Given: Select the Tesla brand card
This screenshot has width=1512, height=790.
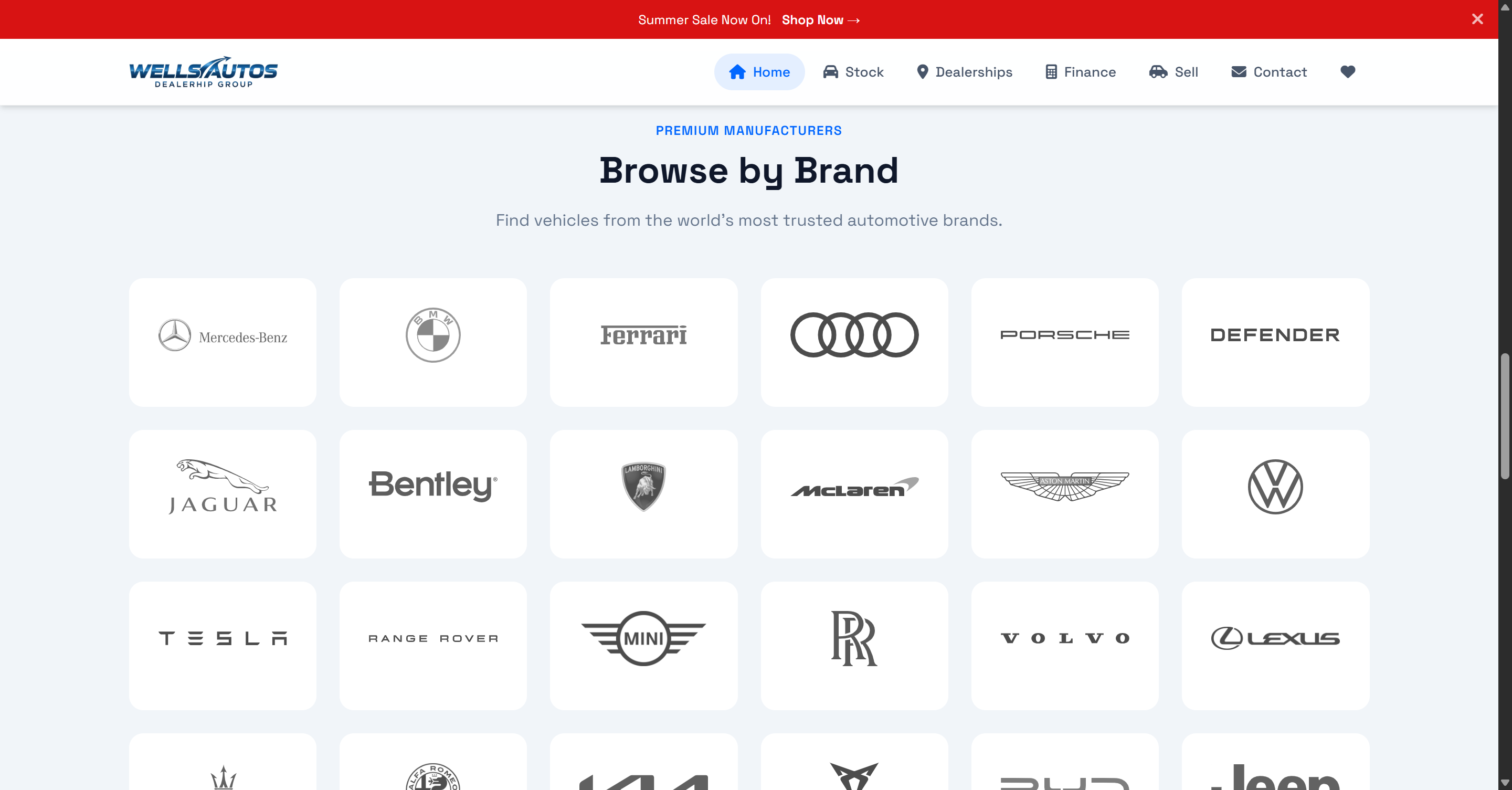Looking at the screenshot, I should (223, 646).
